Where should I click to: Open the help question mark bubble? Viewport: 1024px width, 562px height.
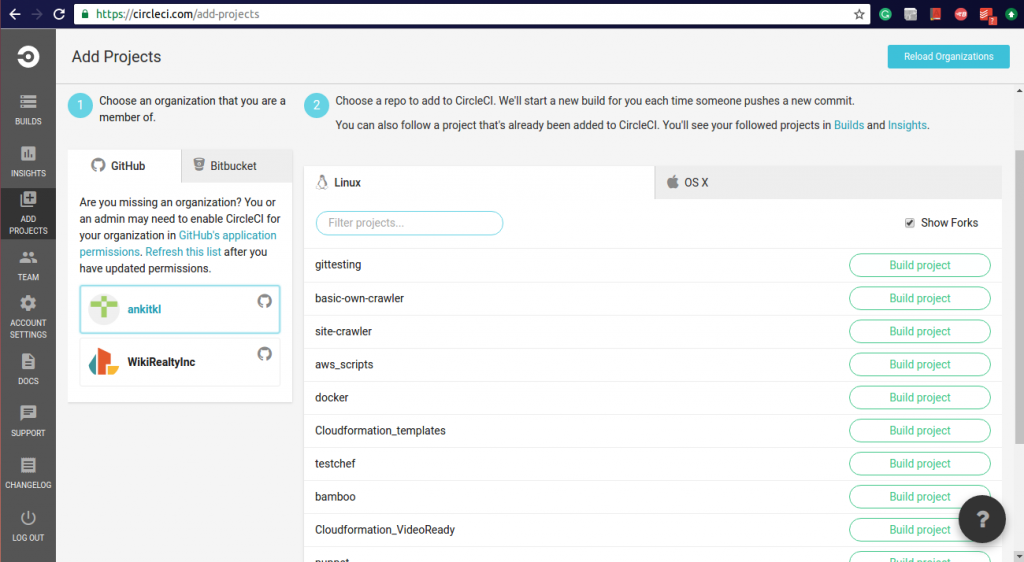(982, 519)
